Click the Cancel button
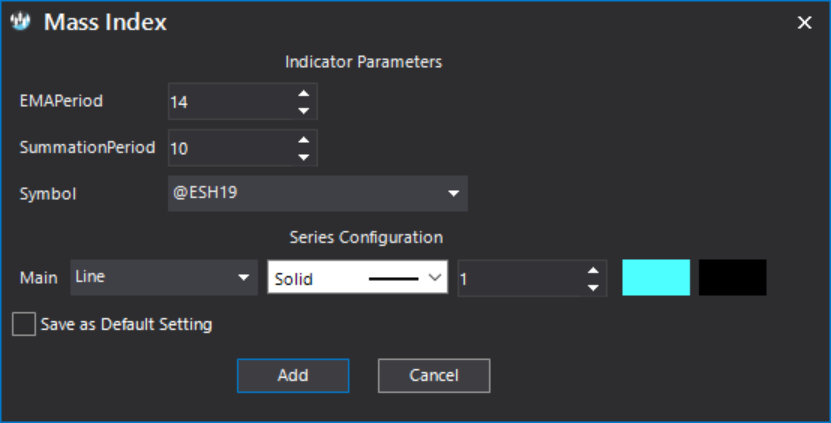Image resolution: width=831 pixels, height=423 pixels. pos(434,375)
